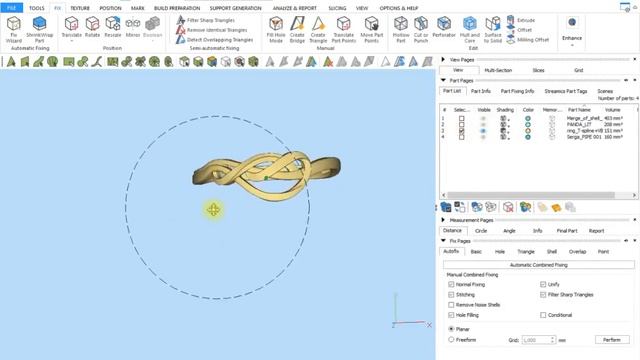The height and width of the screenshot is (360, 640).
Task: Open the Multi-Section view tab
Action: (x=498, y=70)
